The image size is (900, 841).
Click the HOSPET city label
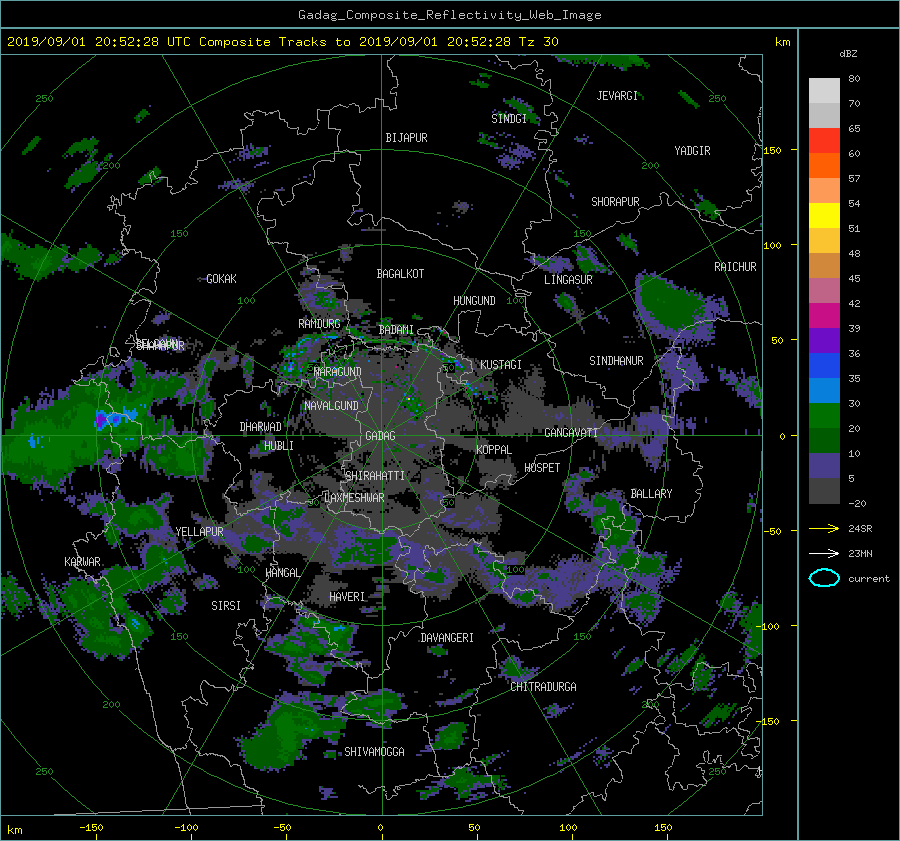(542, 468)
